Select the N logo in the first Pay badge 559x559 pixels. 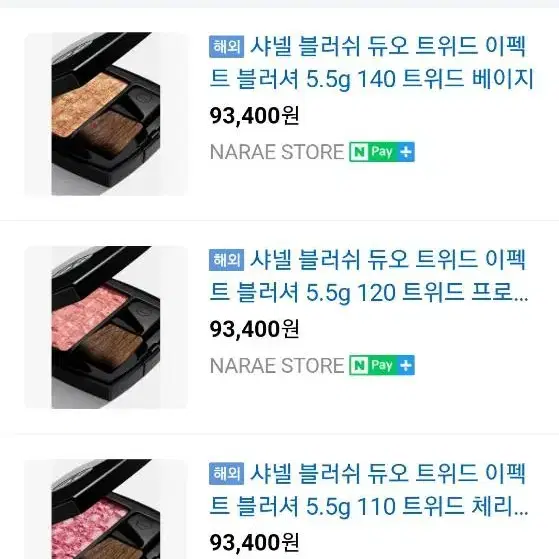tap(359, 152)
